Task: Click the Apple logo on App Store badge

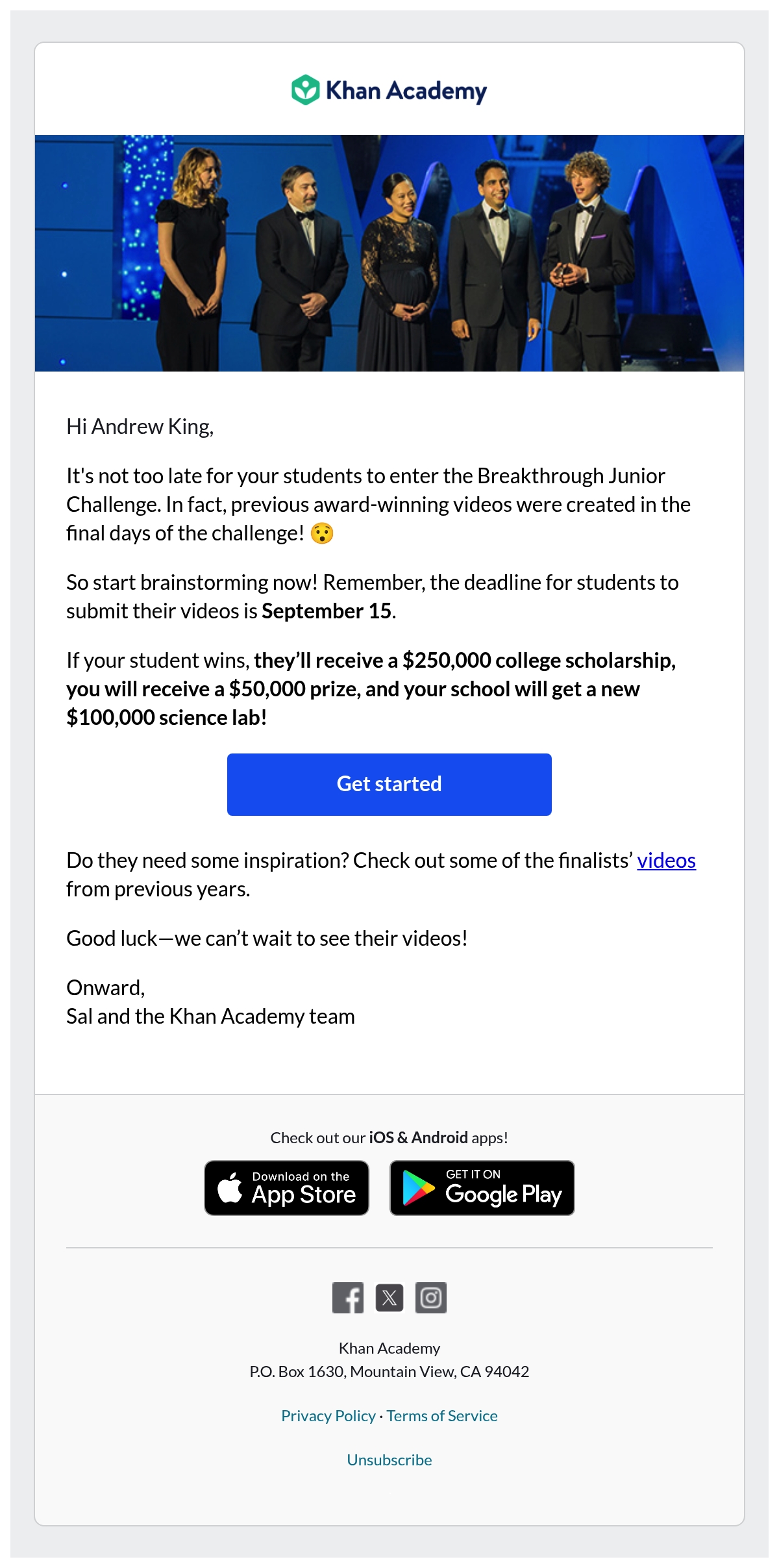Action: pos(230,1188)
